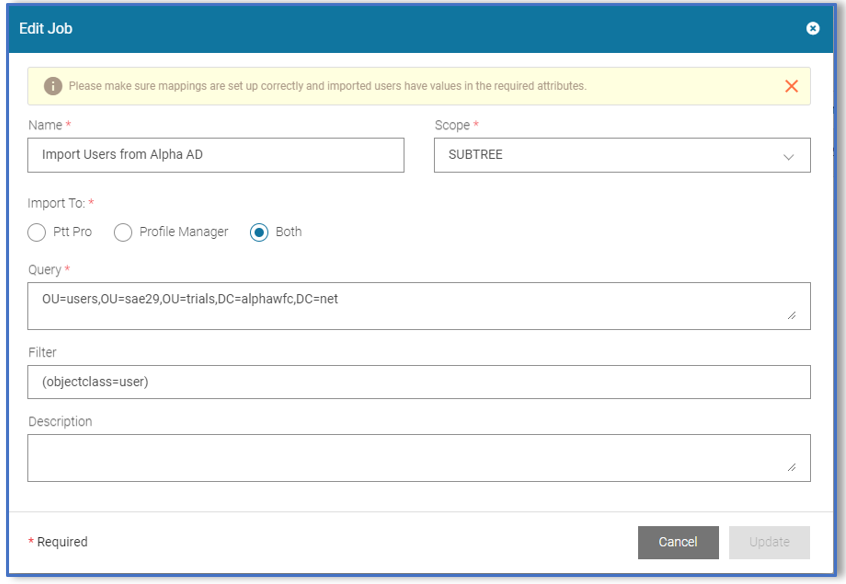Choose Profile Manager as import target
This screenshot has height=584, width=846.
pyautogui.click(x=123, y=232)
